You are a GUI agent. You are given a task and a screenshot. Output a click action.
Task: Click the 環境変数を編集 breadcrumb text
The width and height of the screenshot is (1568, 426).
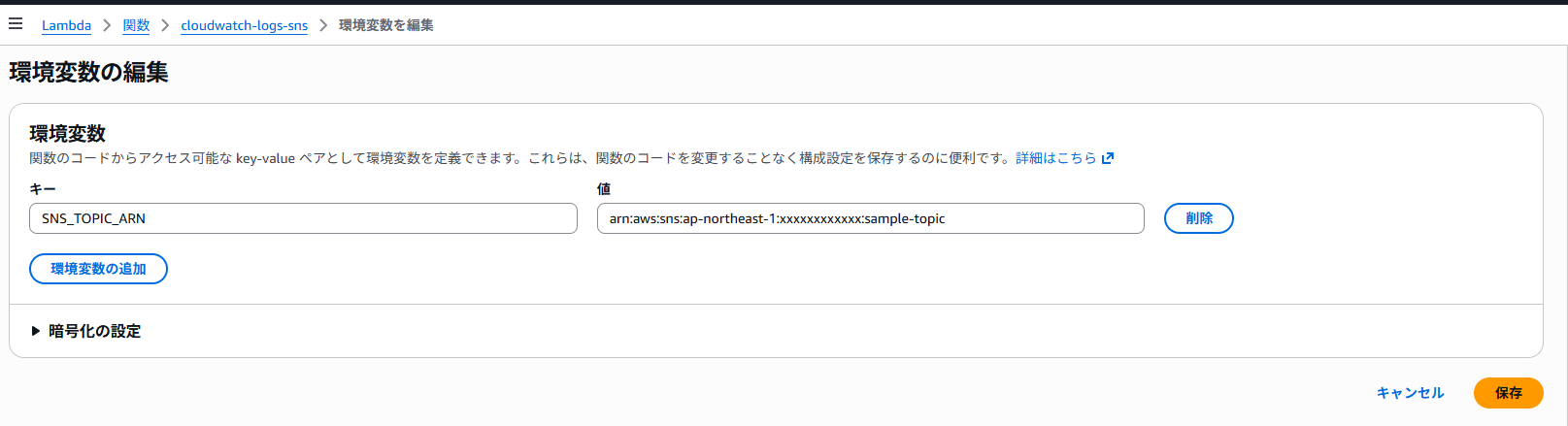point(385,25)
